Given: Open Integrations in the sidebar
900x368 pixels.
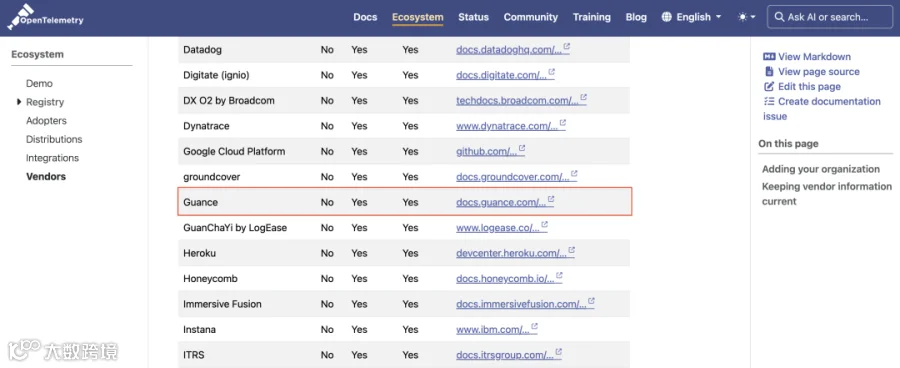Looking at the screenshot, I should click(x=52, y=158).
